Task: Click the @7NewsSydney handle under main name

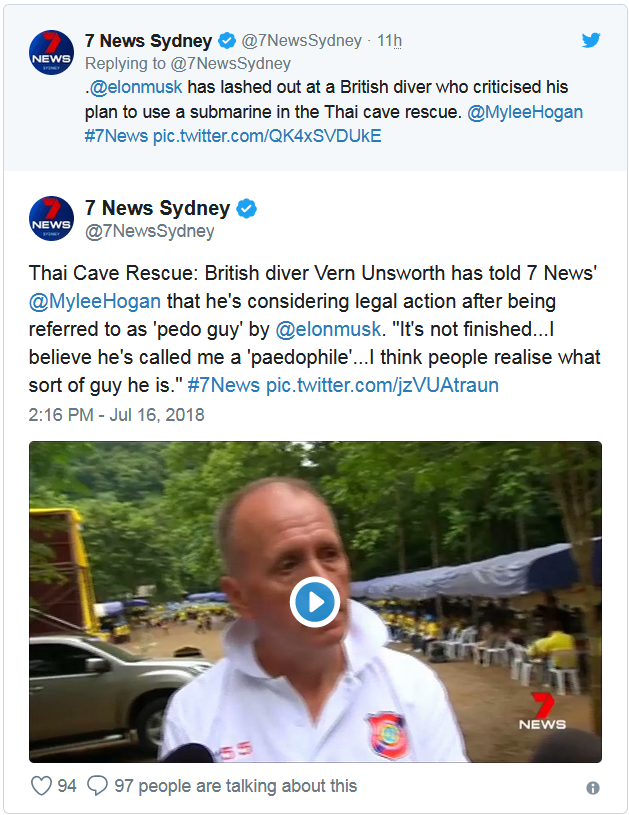Action: (x=149, y=231)
